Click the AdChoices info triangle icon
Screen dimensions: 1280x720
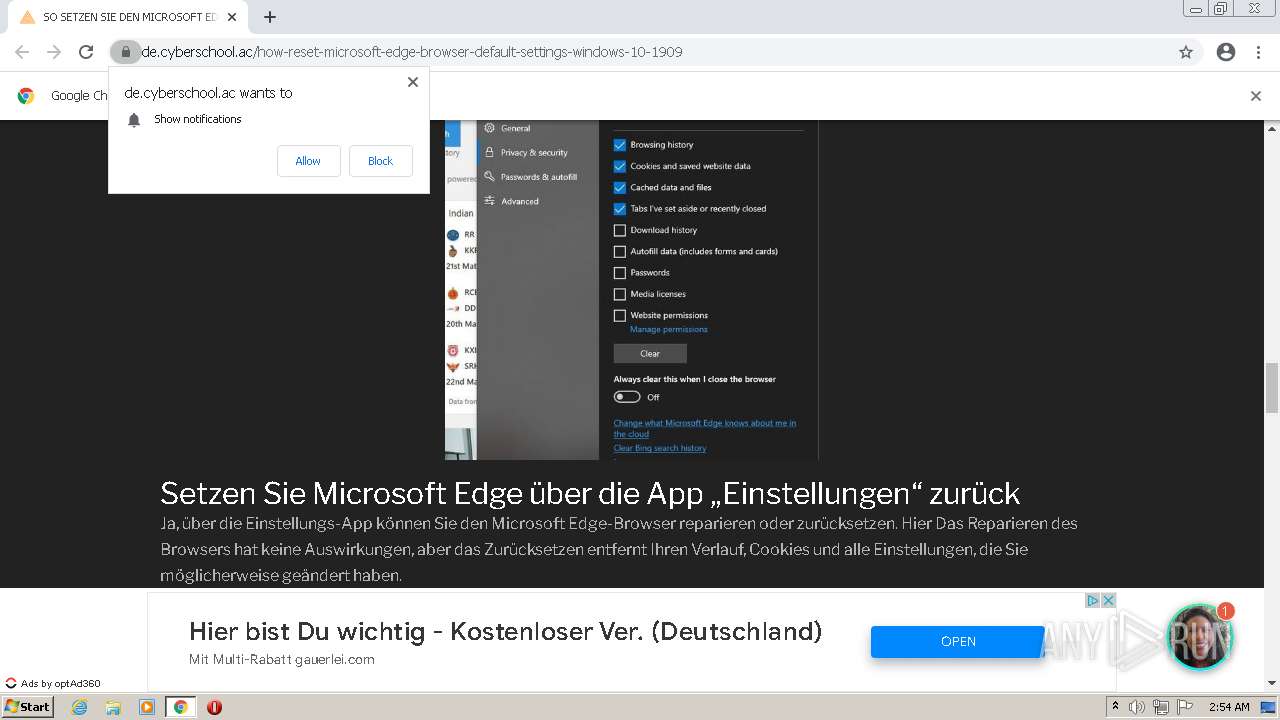point(1093,601)
